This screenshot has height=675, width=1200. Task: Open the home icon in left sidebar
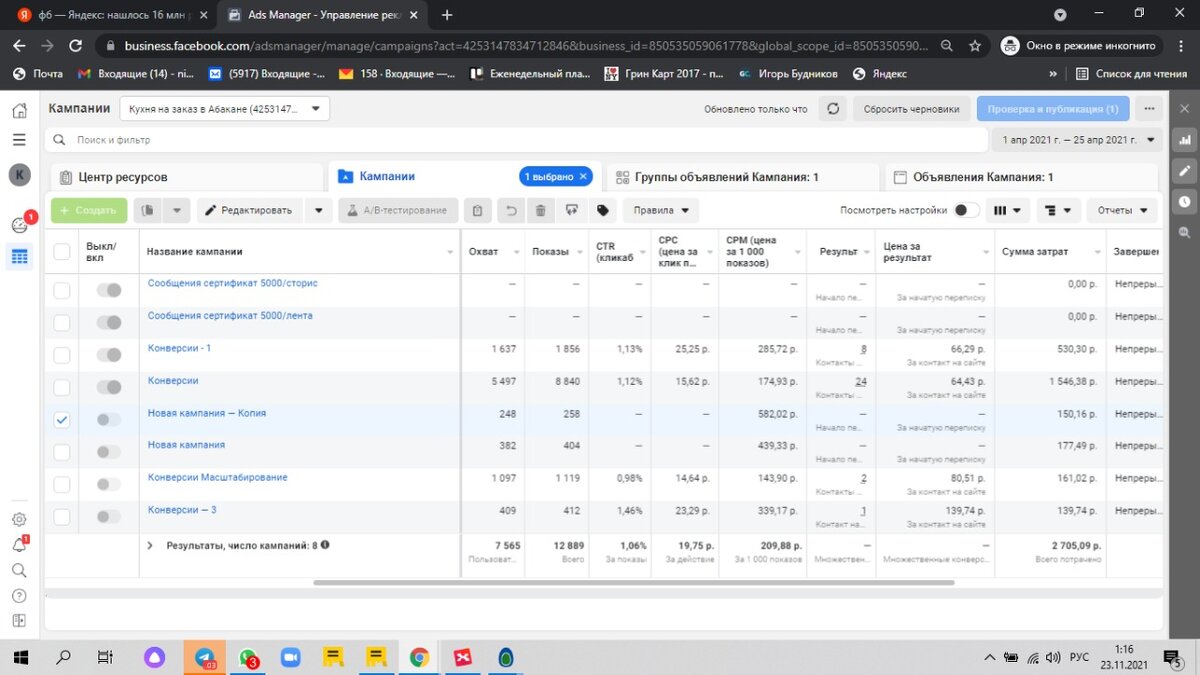coord(19,111)
